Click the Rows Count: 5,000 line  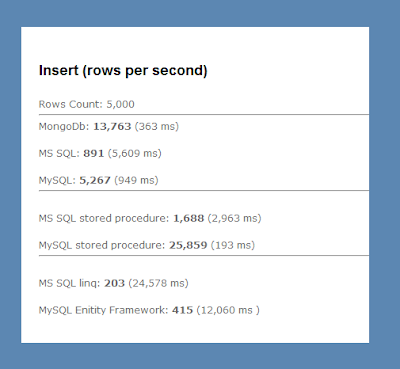pos(87,104)
